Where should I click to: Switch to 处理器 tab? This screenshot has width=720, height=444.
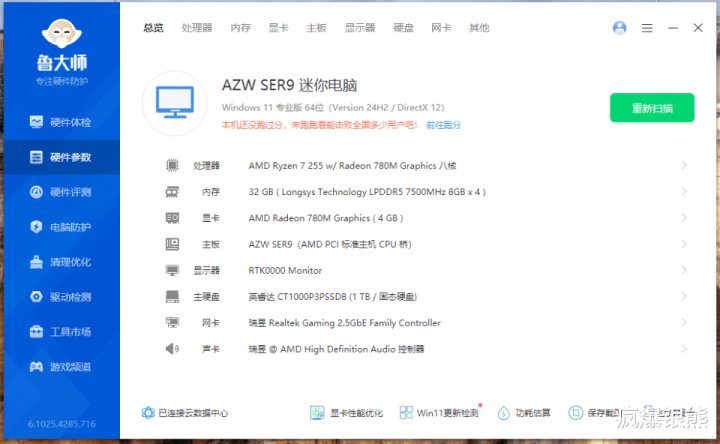pos(197,28)
